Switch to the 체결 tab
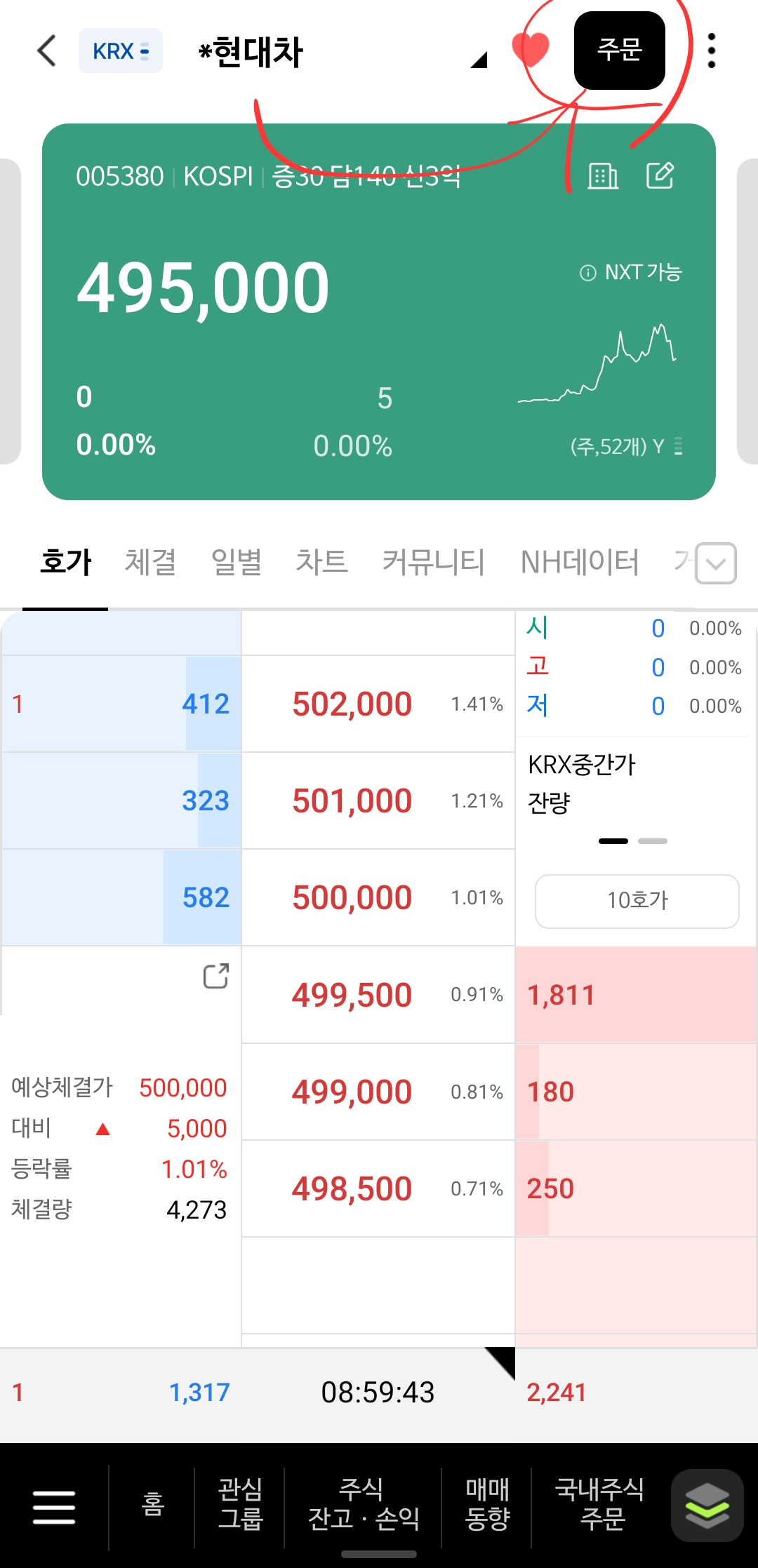The image size is (758, 1568). point(150,563)
